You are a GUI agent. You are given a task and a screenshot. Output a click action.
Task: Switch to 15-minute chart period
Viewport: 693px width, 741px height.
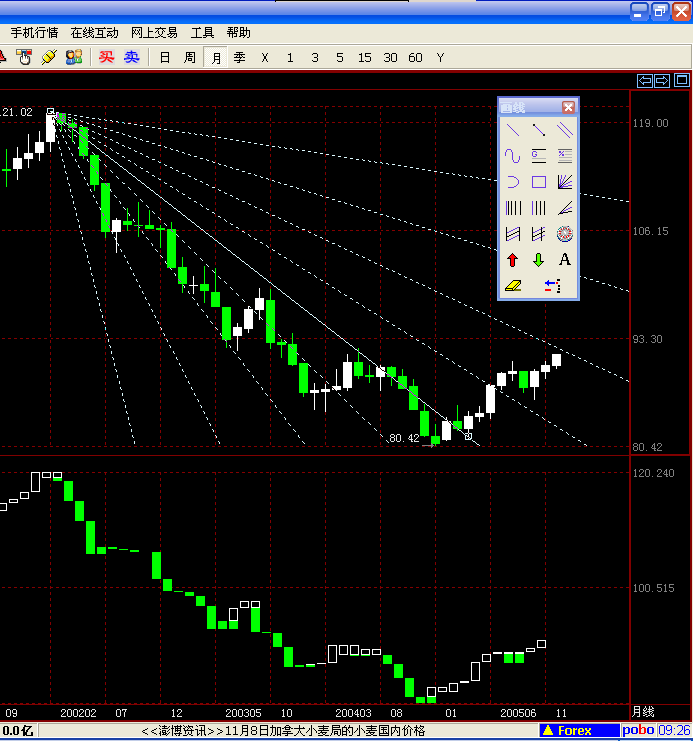point(364,58)
